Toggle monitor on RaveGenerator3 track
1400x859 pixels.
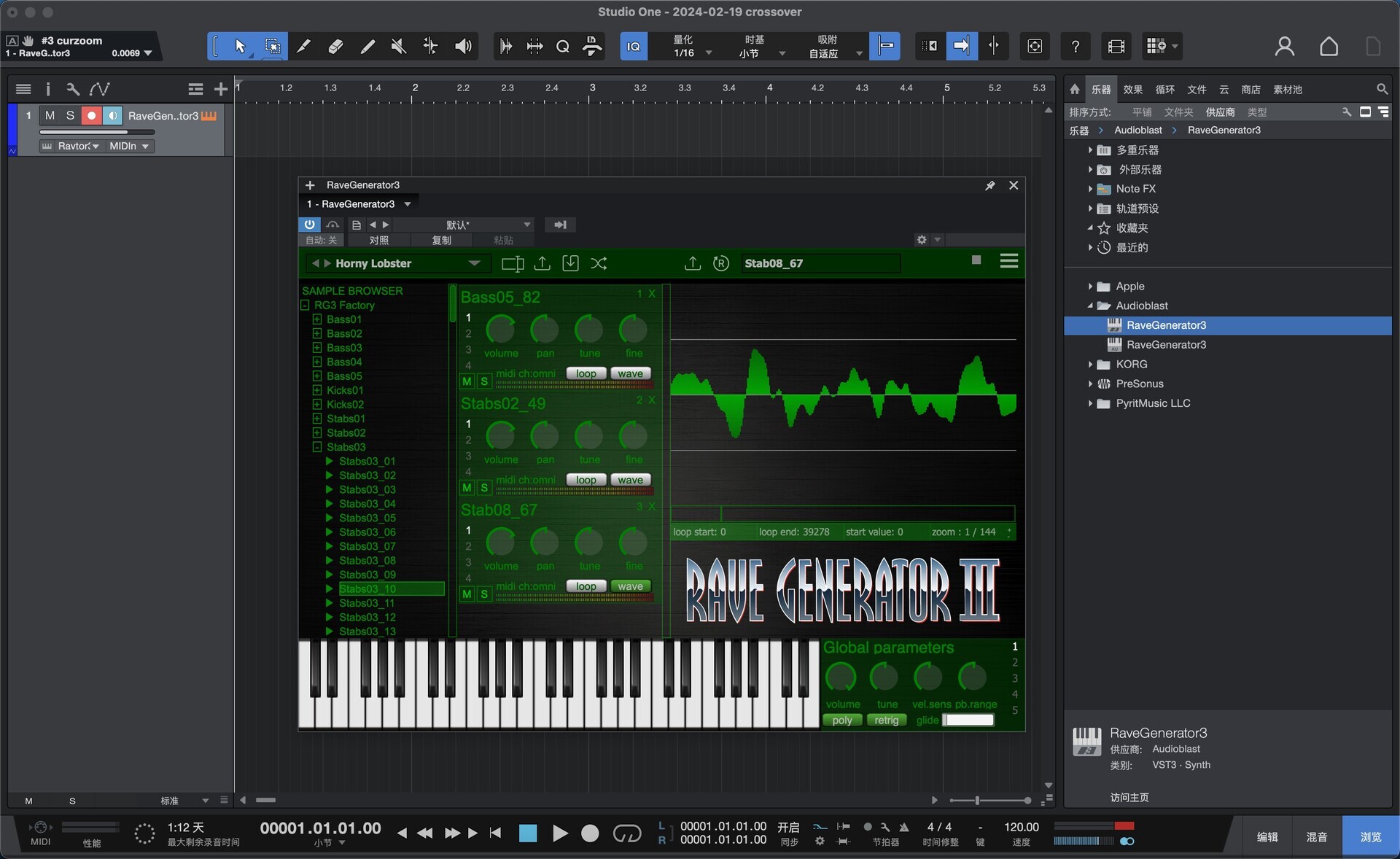112,115
